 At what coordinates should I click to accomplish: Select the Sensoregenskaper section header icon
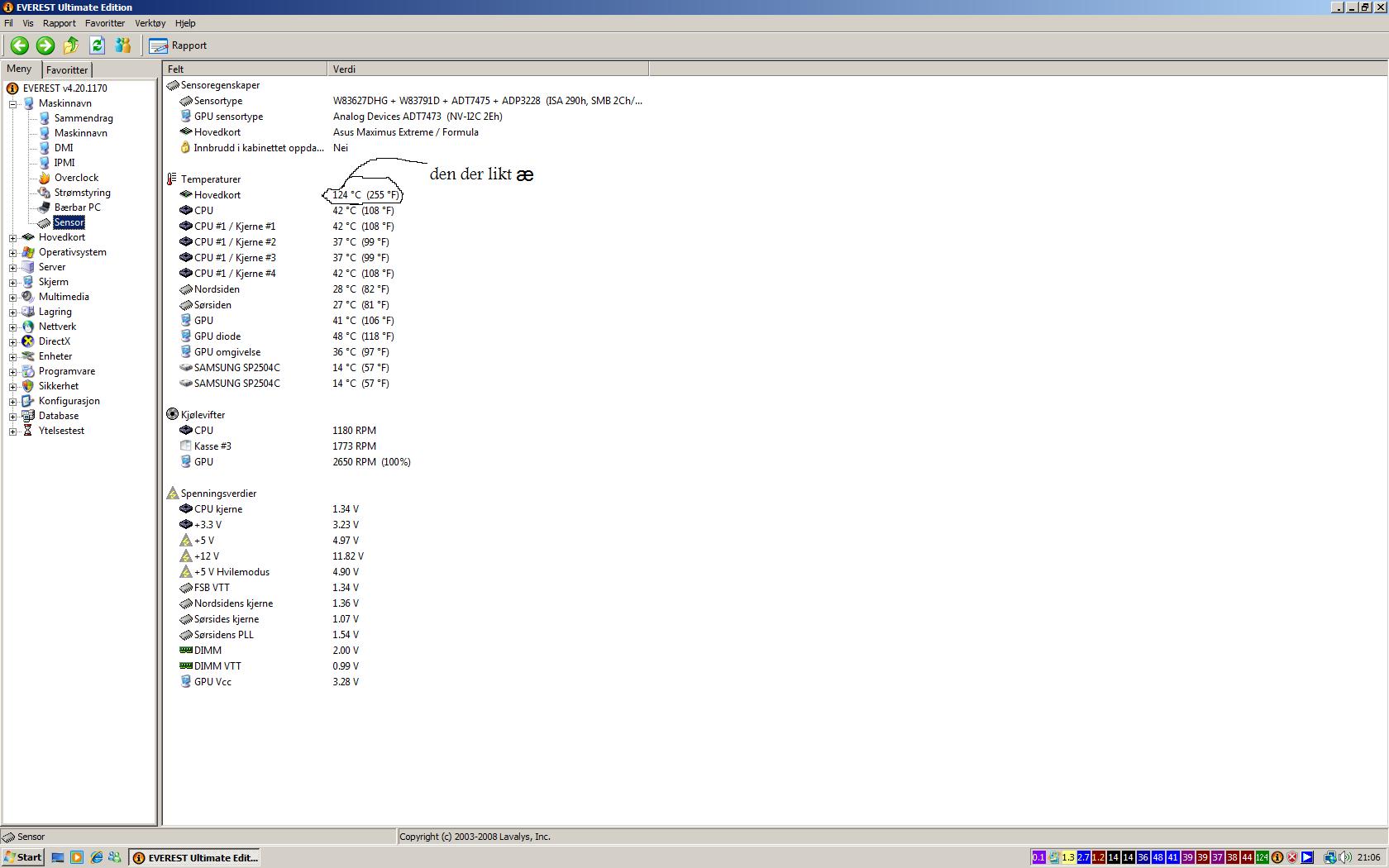pyautogui.click(x=173, y=85)
